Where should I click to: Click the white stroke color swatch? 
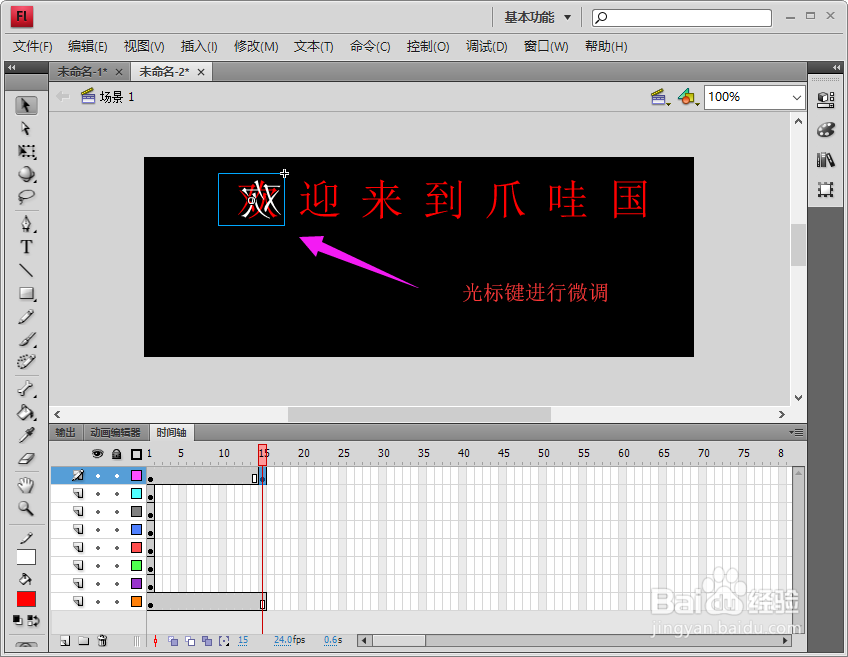tap(26, 557)
